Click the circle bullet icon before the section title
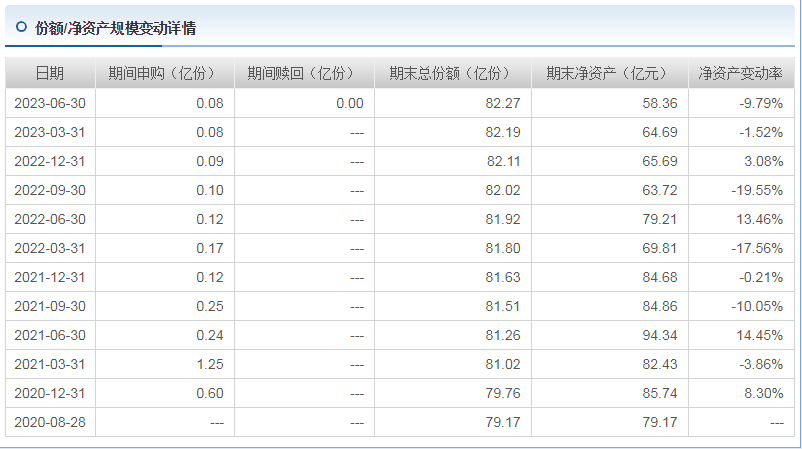Image resolution: width=802 pixels, height=449 pixels. 21,27
